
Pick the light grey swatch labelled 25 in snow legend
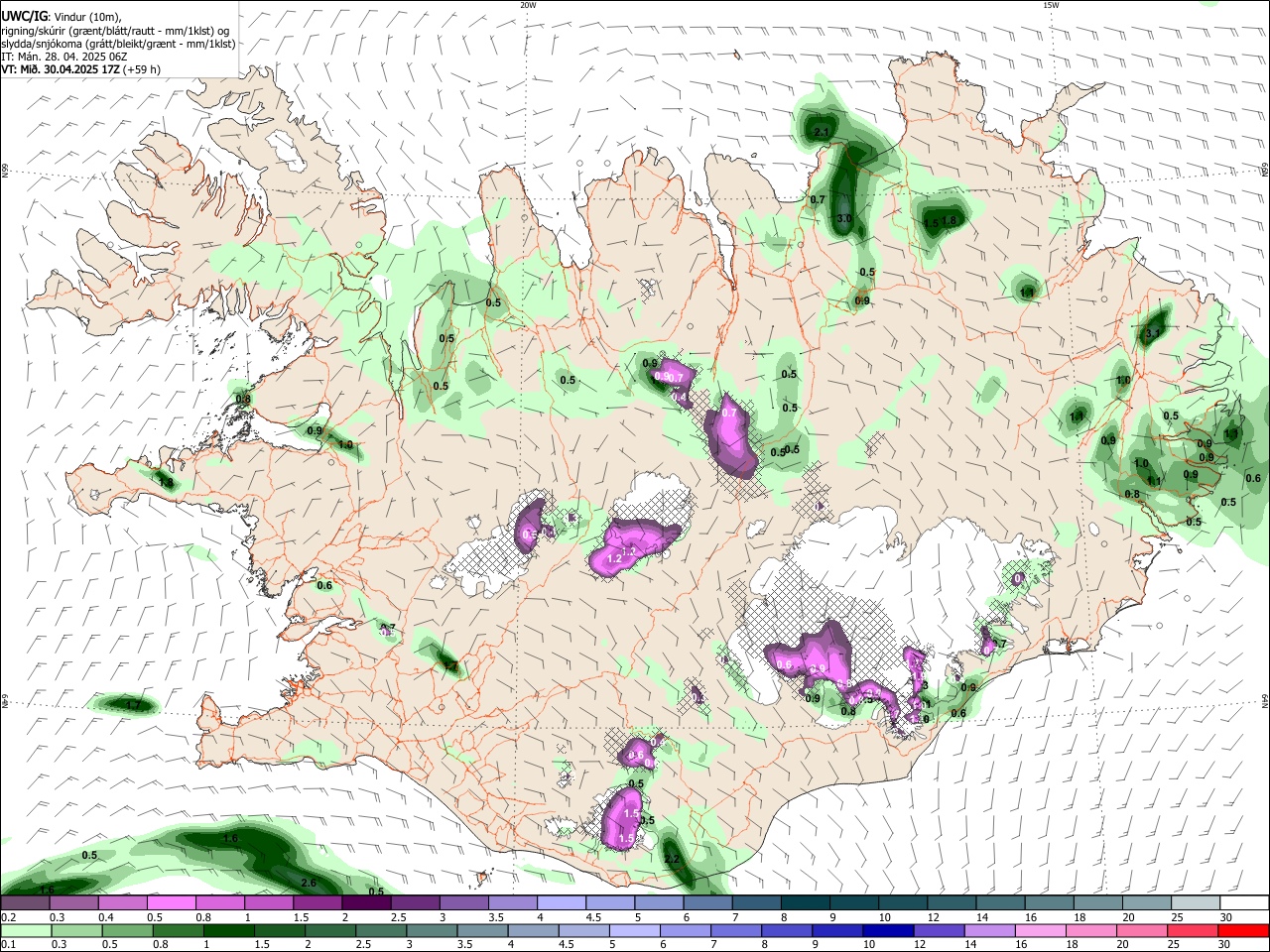pos(1196,903)
